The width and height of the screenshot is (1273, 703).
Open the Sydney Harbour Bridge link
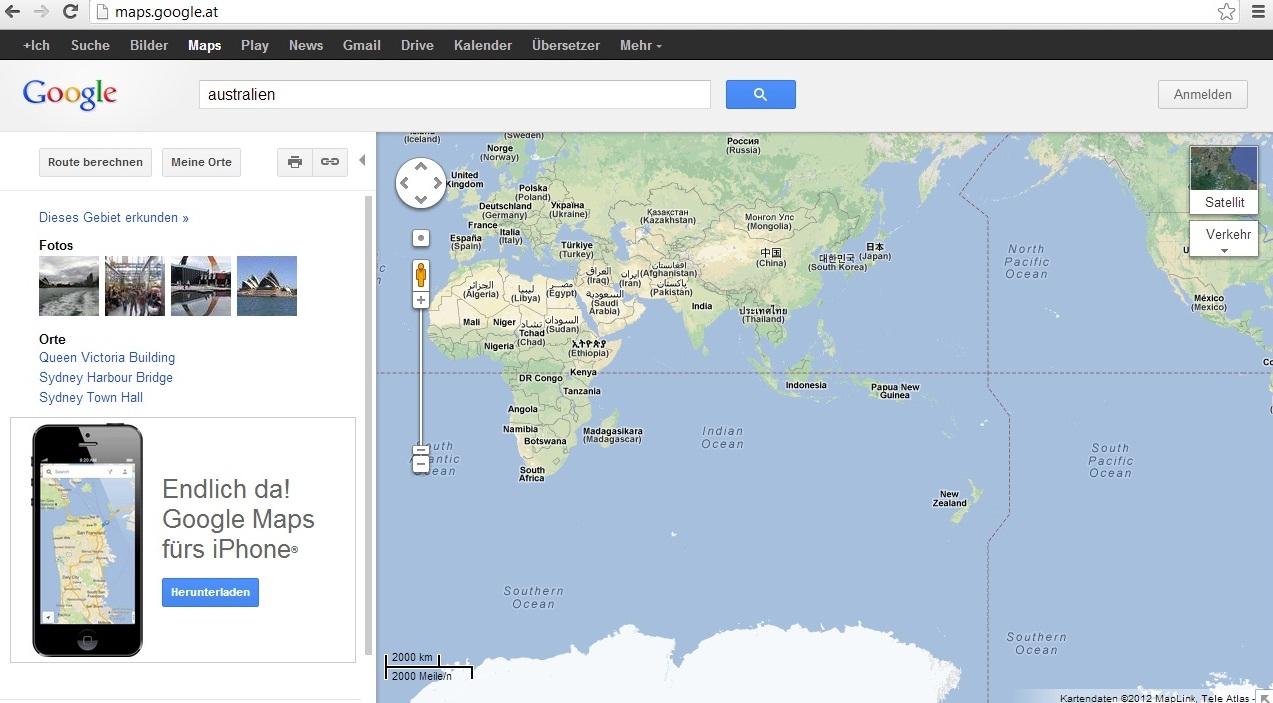pyautogui.click(x=106, y=377)
